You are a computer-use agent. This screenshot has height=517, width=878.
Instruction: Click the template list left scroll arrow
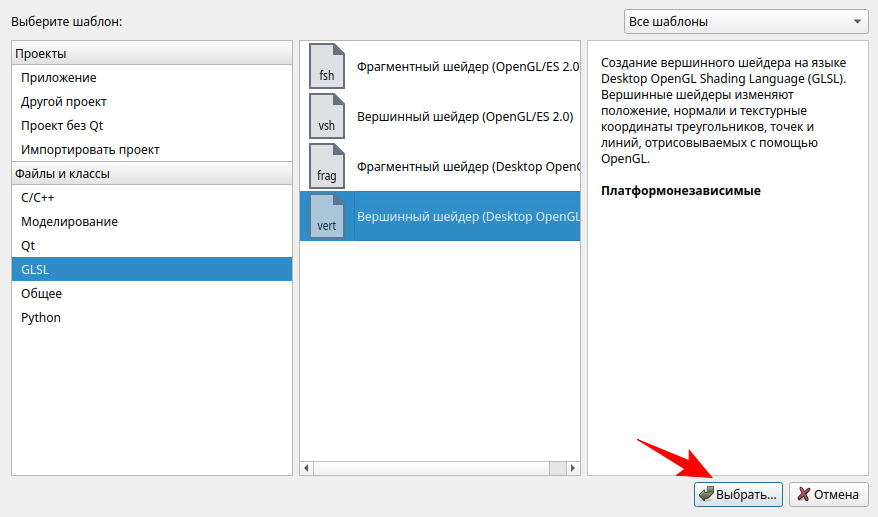coord(307,467)
